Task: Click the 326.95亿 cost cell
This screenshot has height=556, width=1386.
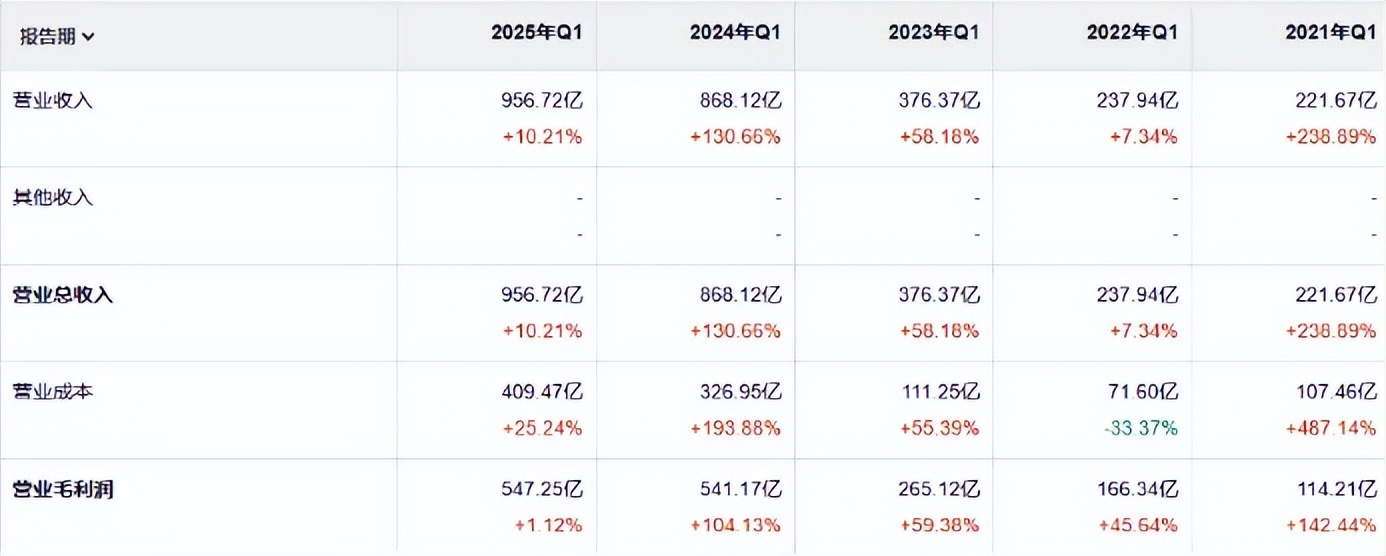Action: tap(741, 392)
